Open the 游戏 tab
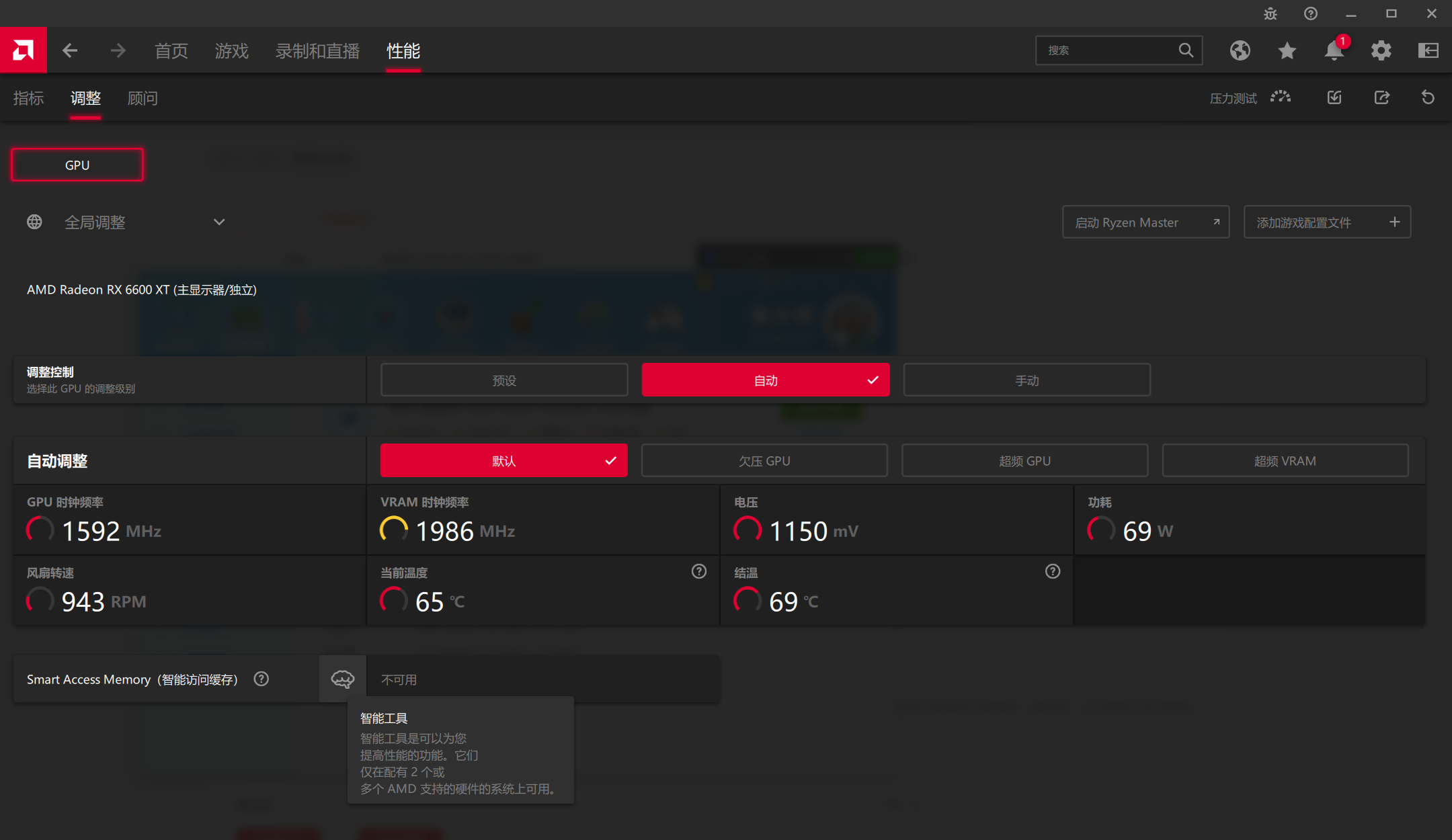 click(x=232, y=51)
